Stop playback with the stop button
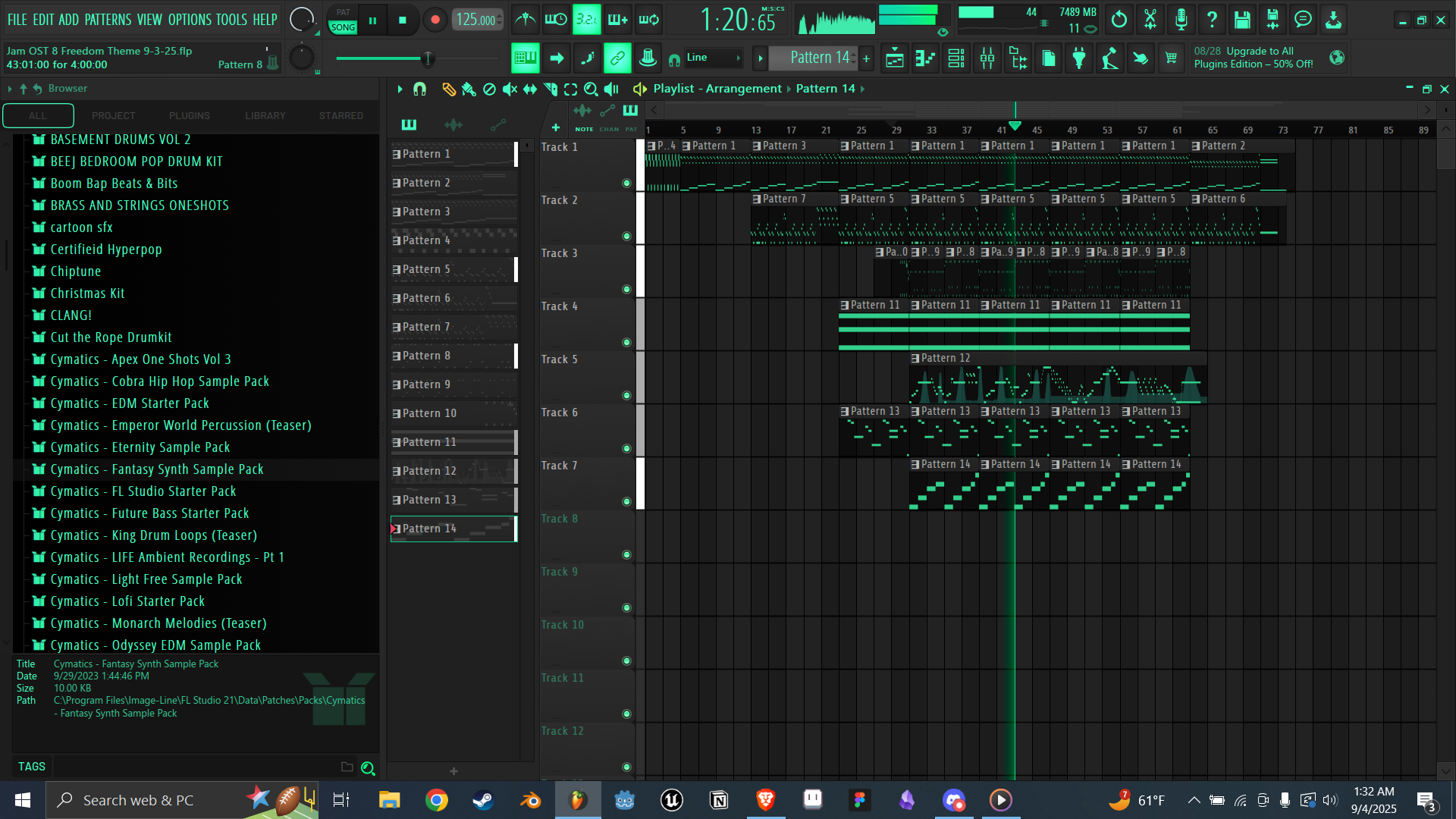The height and width of the screenshot is (819, 1456). click(403, 20)
